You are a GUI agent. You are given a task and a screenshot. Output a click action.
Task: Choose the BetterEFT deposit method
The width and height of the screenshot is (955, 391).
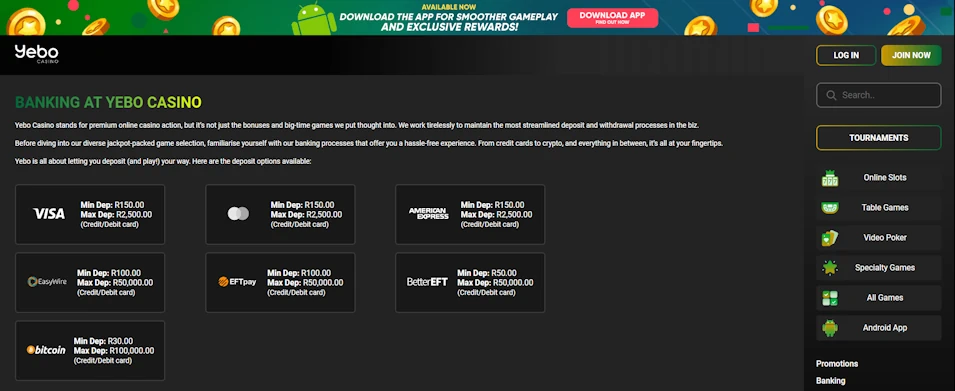tap(470, 283)
